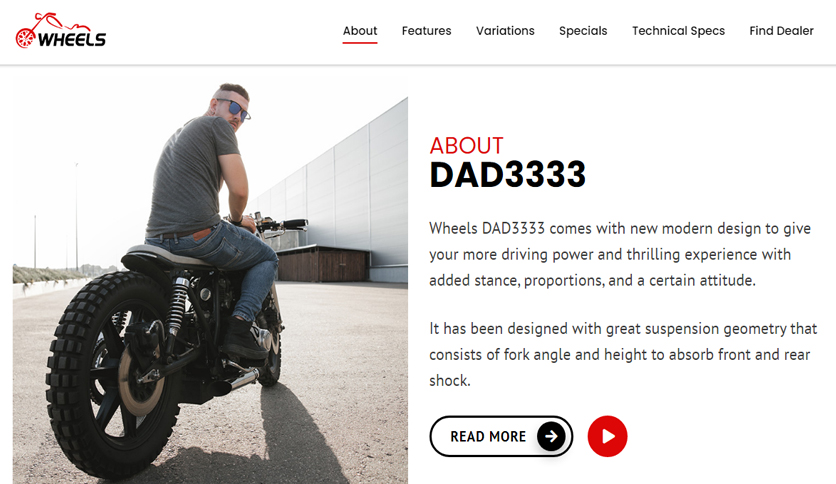Click the red ABOUT heading

click(x=467, y=146)
